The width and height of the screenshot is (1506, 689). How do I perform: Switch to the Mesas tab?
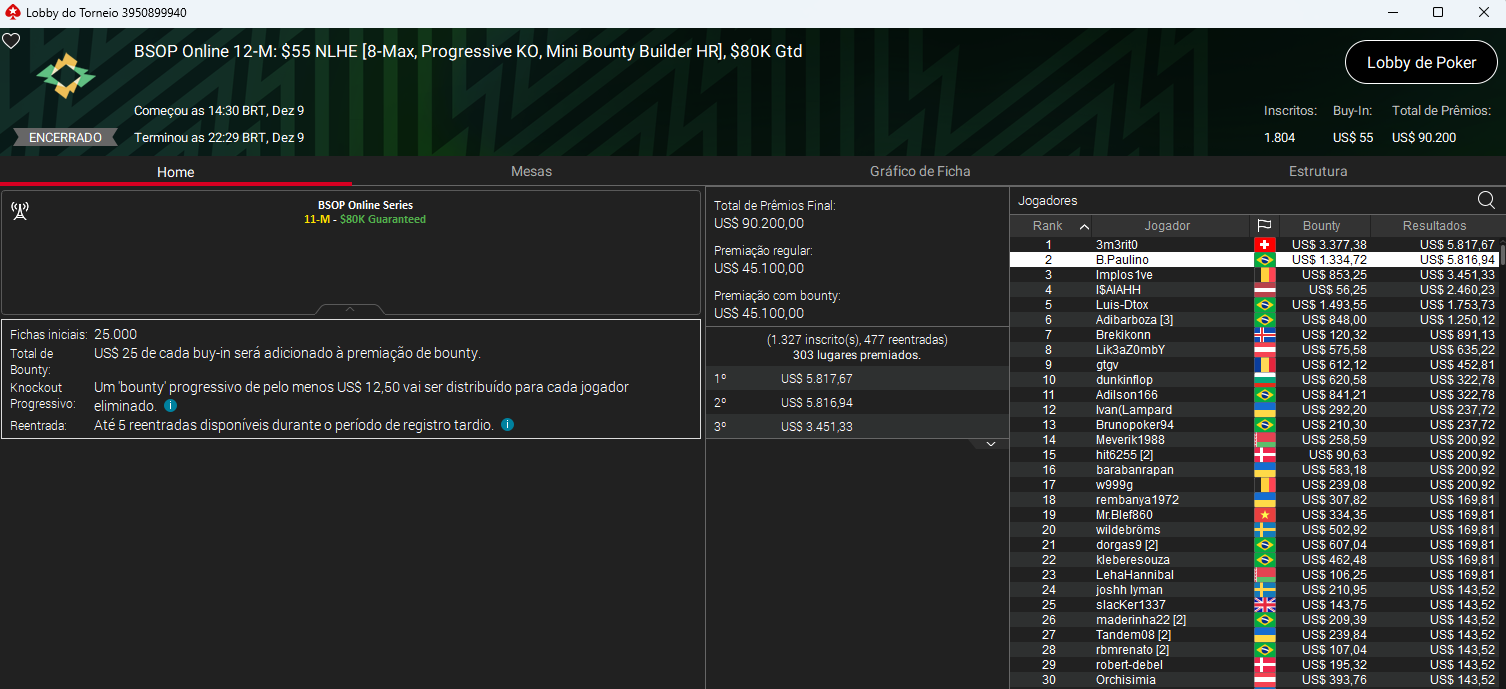tap(531, 171)
